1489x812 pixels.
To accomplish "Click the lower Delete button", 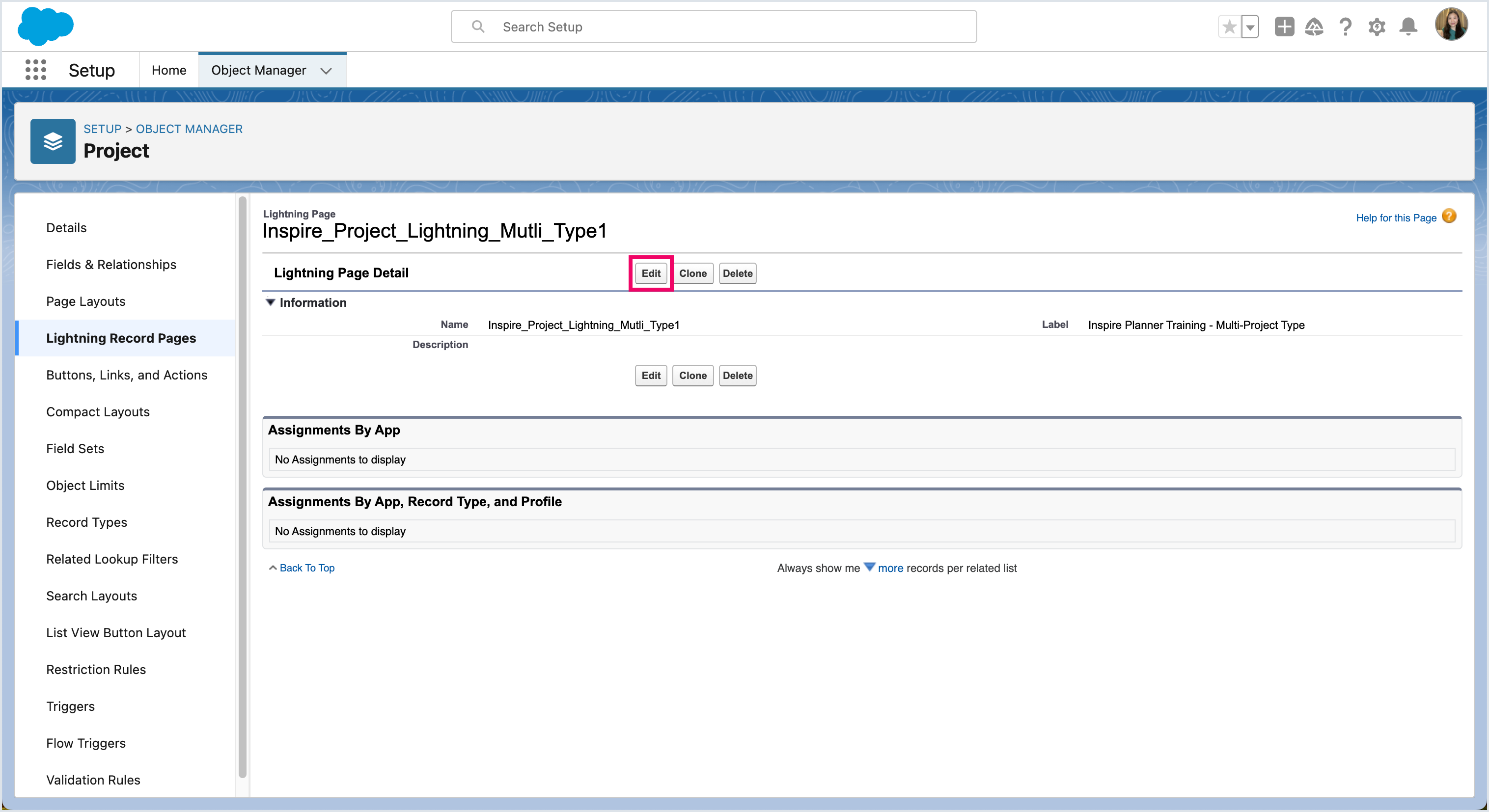I will (x=737, y=376).
